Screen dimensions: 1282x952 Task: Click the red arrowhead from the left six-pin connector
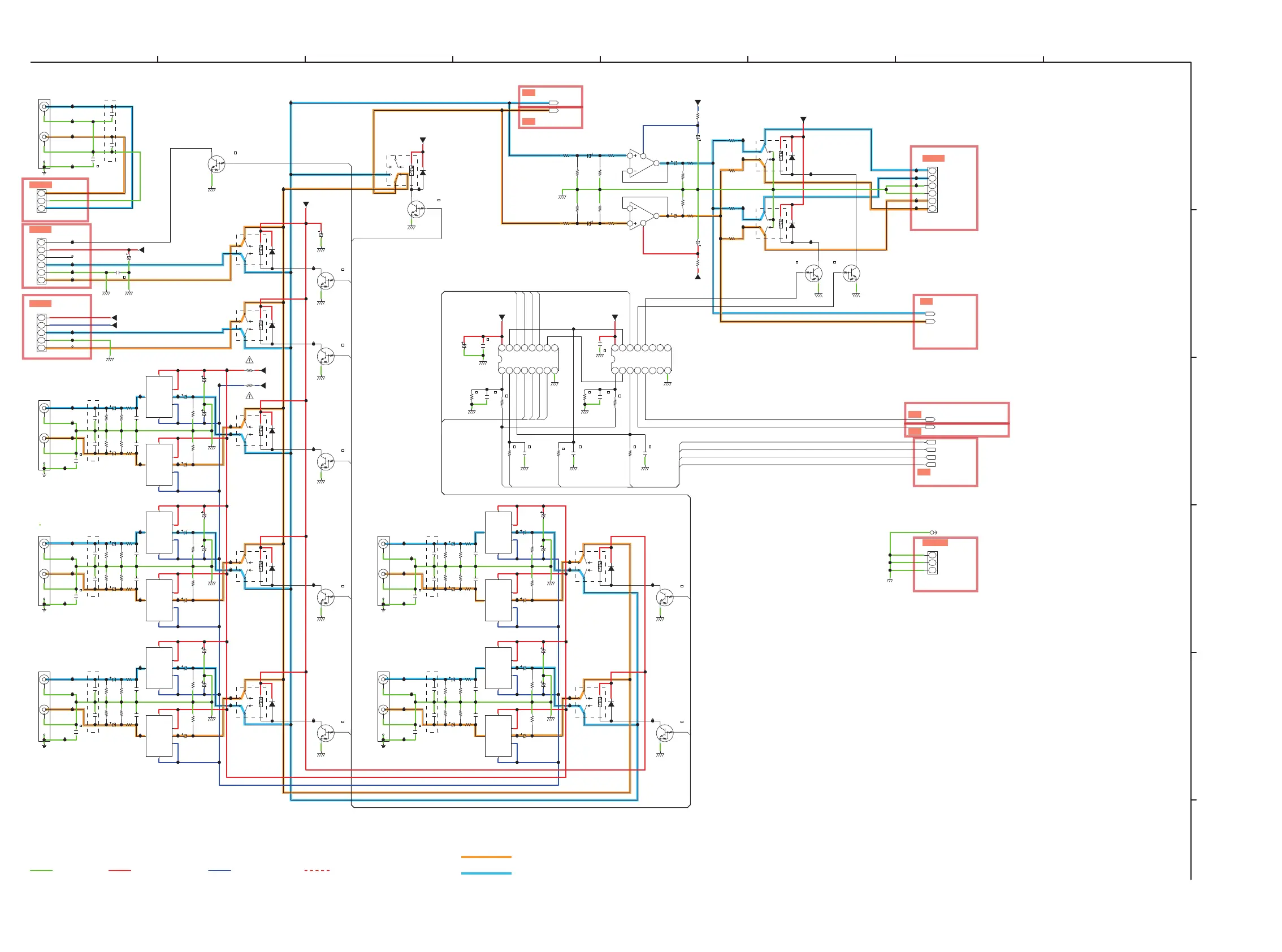click(141, 249)
